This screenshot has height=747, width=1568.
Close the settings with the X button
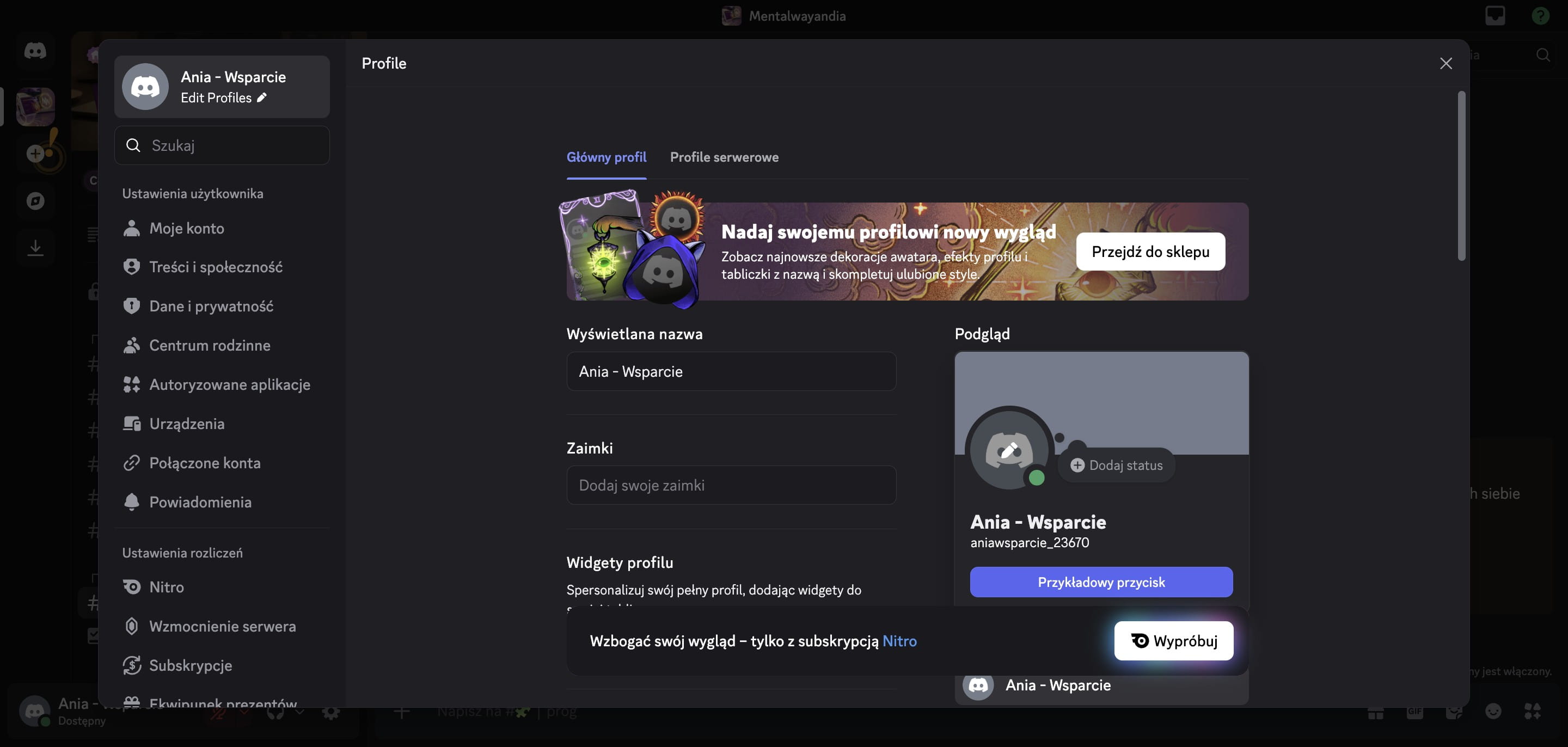(x=1446, y=63)
